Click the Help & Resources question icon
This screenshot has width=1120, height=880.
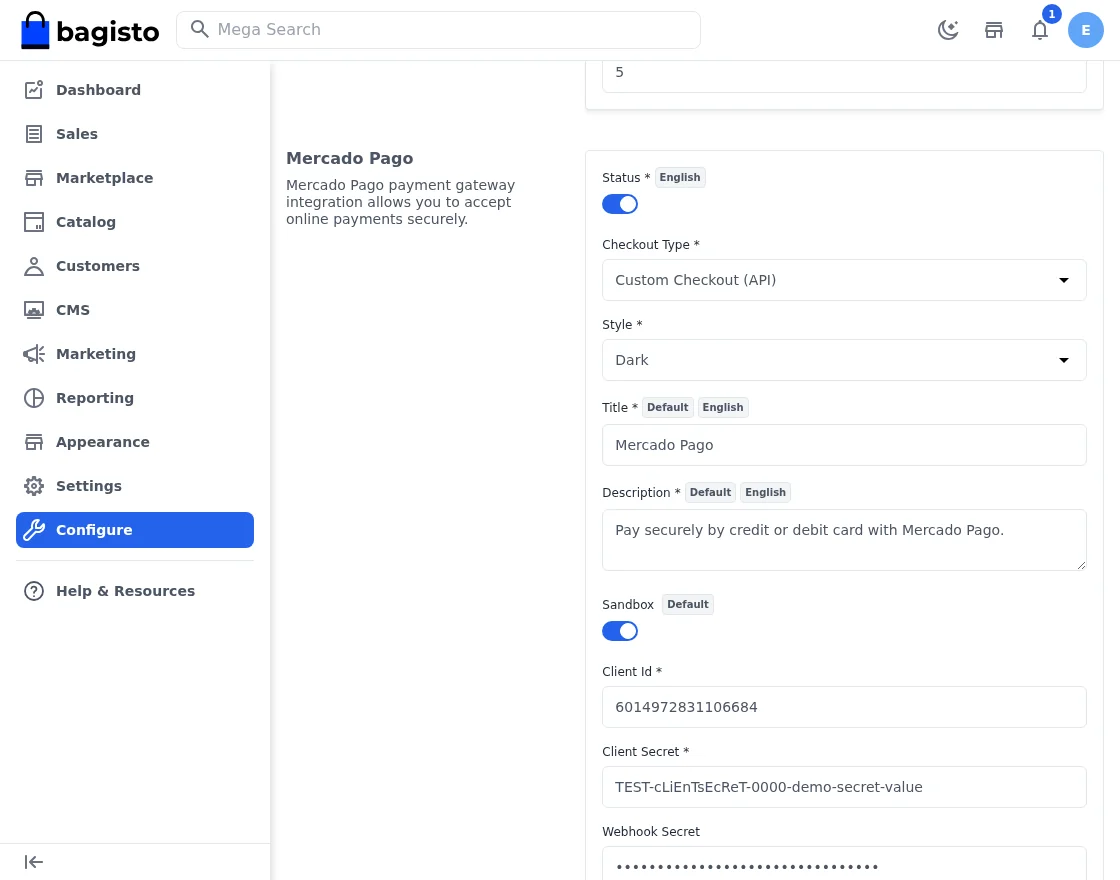point(34,591)
